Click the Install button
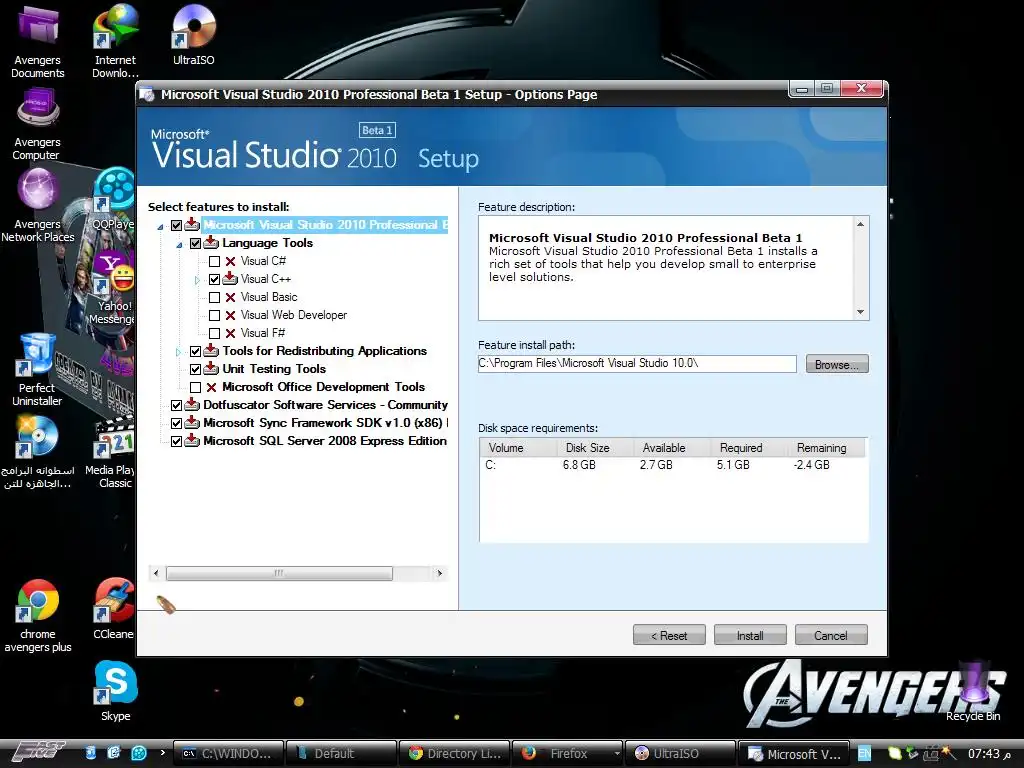 [750, 635]
